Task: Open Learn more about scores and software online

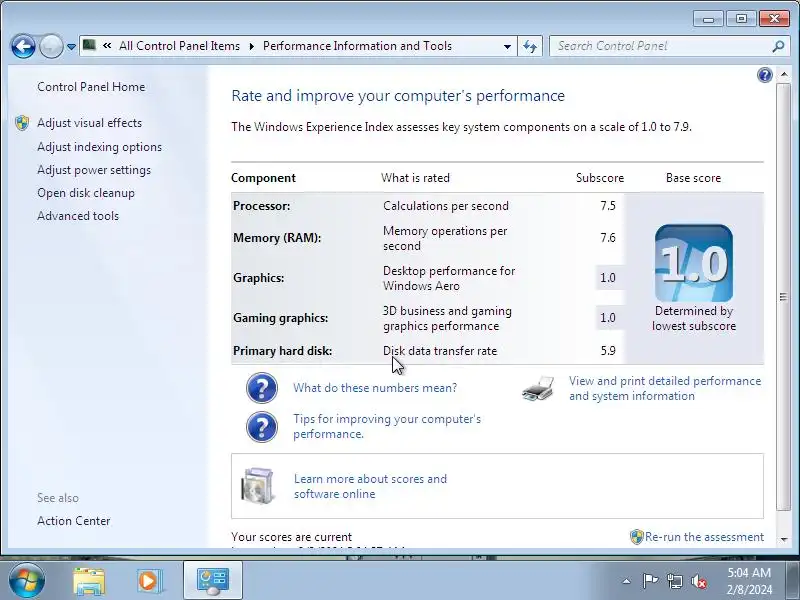Action: pyautogui.click(x=370, y=486)
